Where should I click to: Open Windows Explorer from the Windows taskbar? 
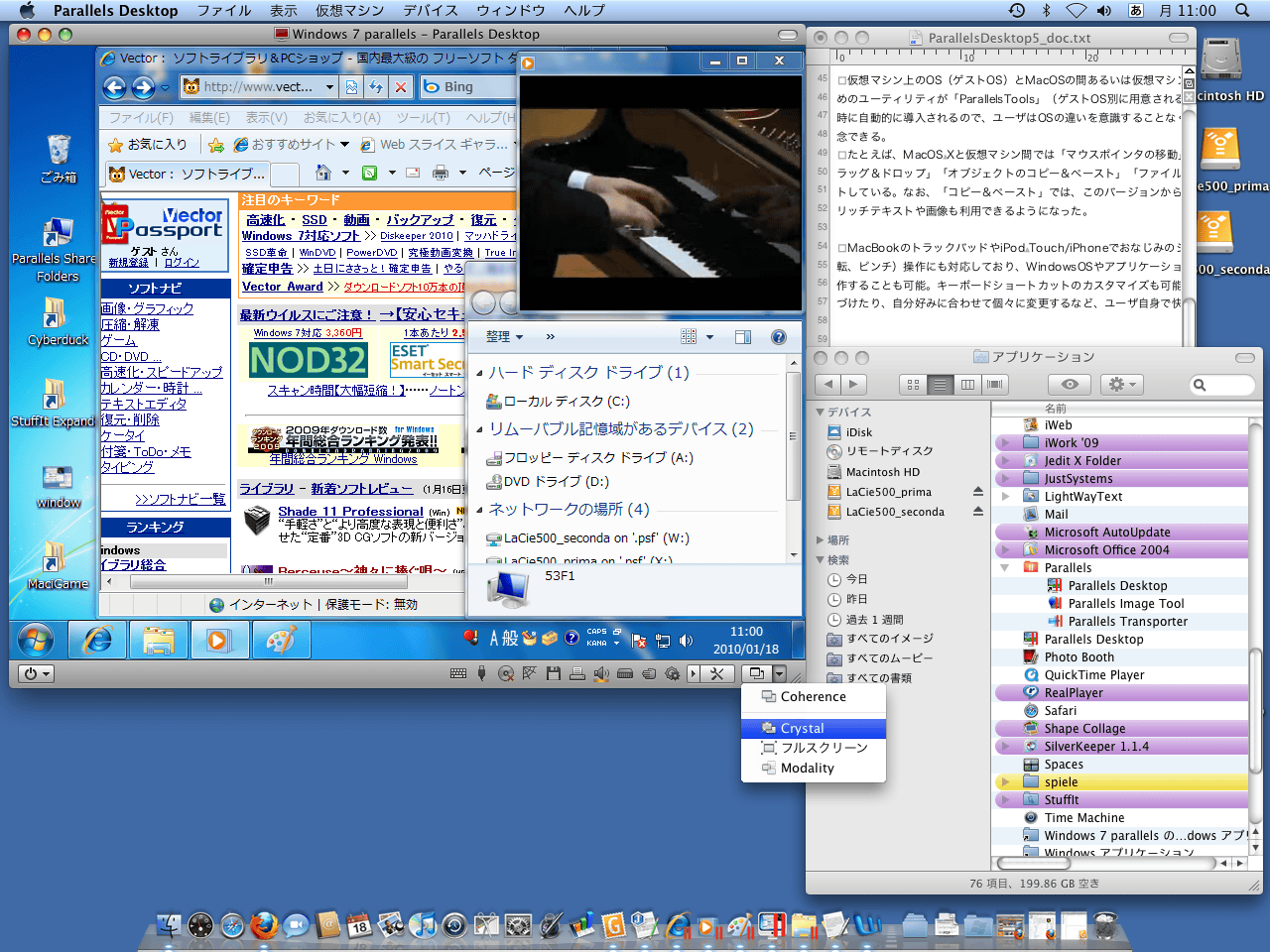point(158,641)
